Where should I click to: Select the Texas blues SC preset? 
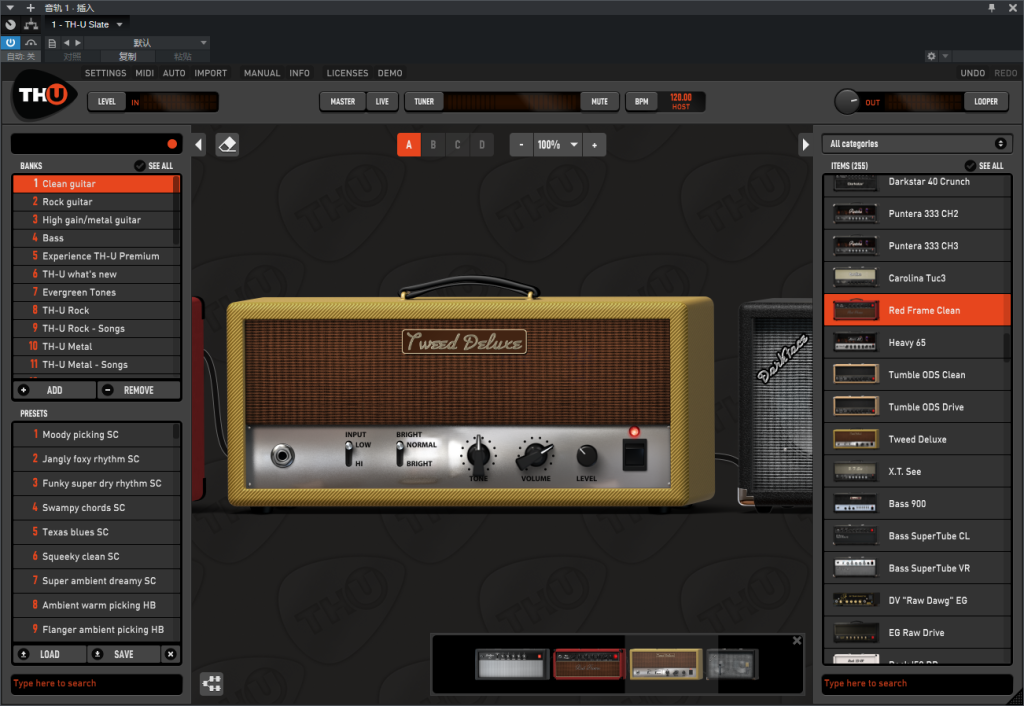[96, 532]
